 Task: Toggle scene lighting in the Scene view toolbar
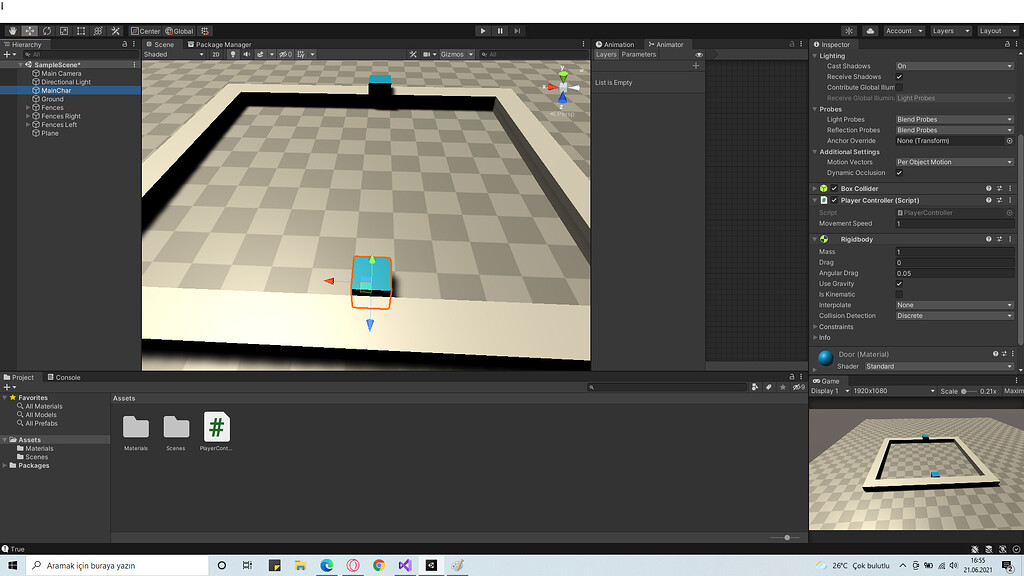click(233, 54)
